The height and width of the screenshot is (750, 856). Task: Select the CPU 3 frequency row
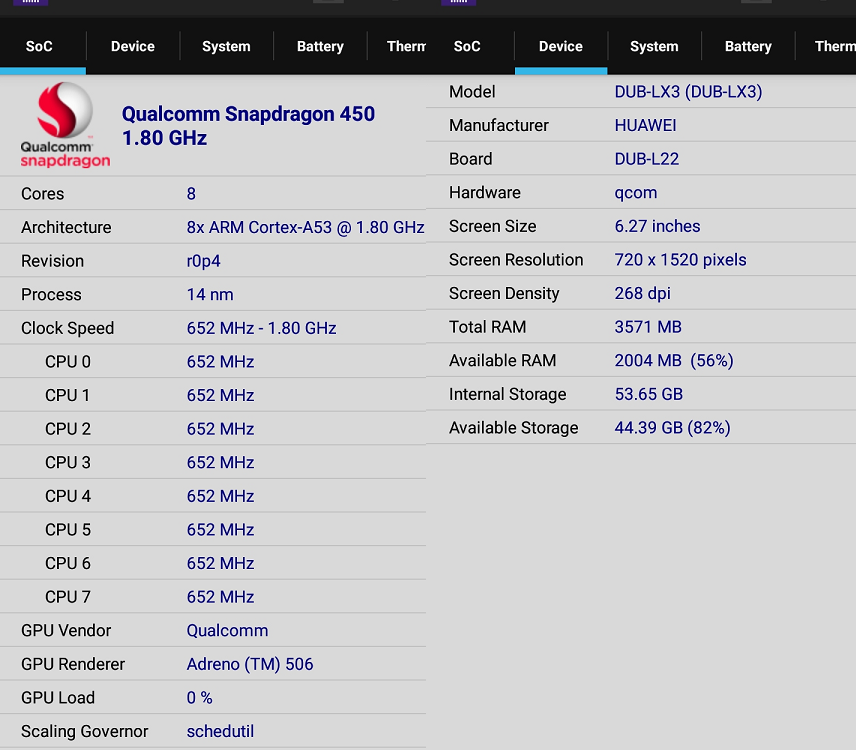coord(213,462)
